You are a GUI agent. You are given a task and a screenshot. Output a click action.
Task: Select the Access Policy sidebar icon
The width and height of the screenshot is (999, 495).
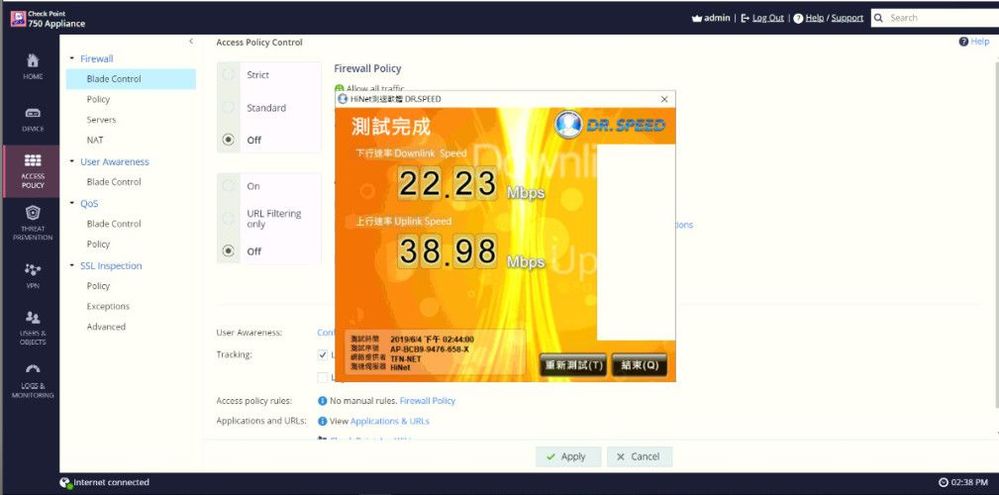click(x=32, y=160)
